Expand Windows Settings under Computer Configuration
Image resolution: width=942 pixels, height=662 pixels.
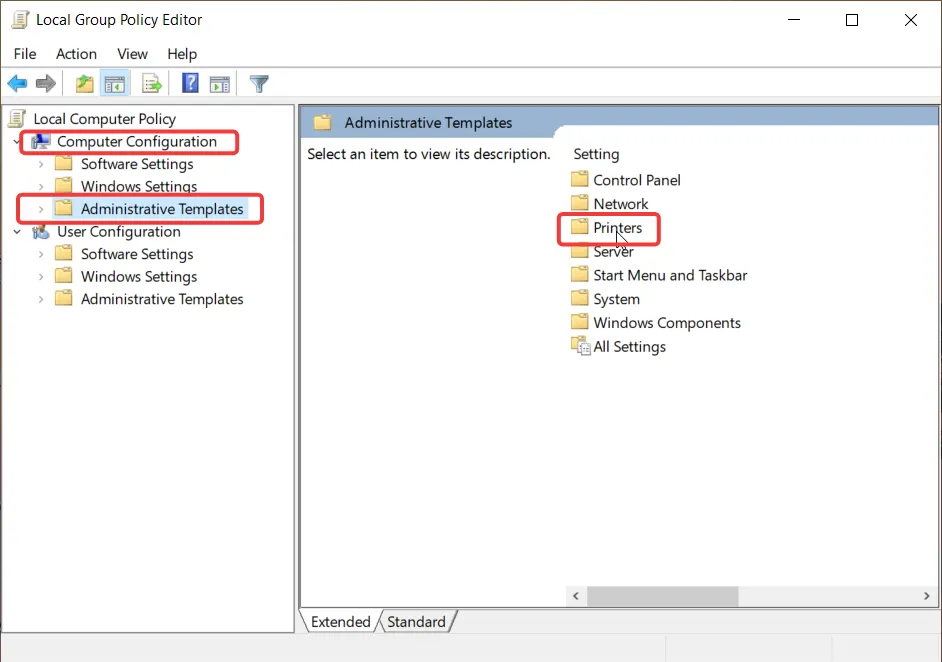point(41,187)
